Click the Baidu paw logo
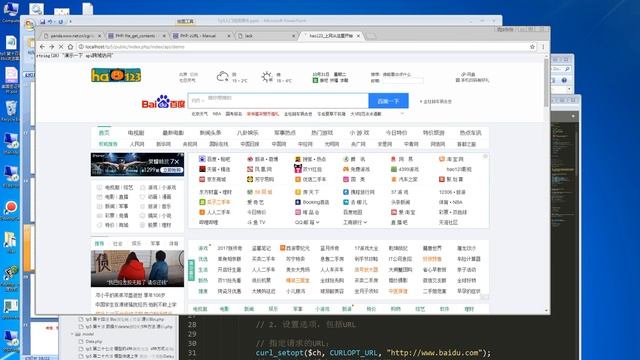Viewport: 640px width, 360px height. click(163, 101)
